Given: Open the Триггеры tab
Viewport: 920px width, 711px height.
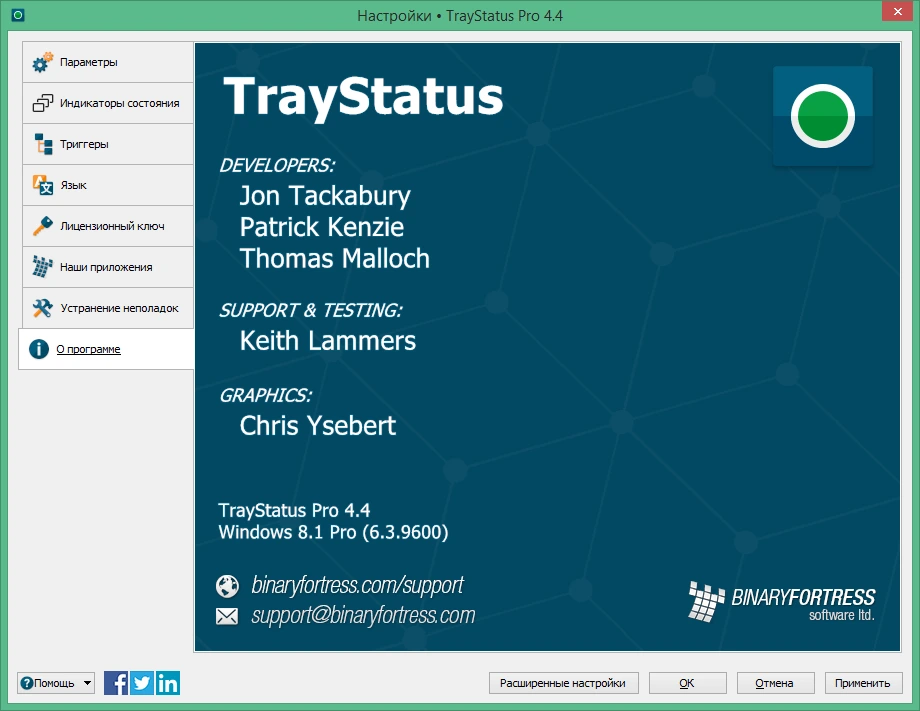Looking at the screenshot, I should [108, 144].
